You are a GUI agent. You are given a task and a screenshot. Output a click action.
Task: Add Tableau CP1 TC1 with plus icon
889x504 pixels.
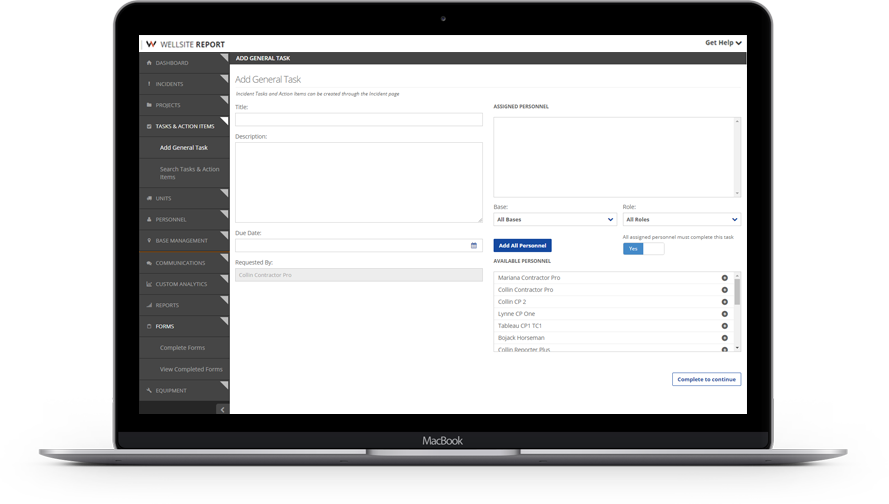(x=725, y=326)
